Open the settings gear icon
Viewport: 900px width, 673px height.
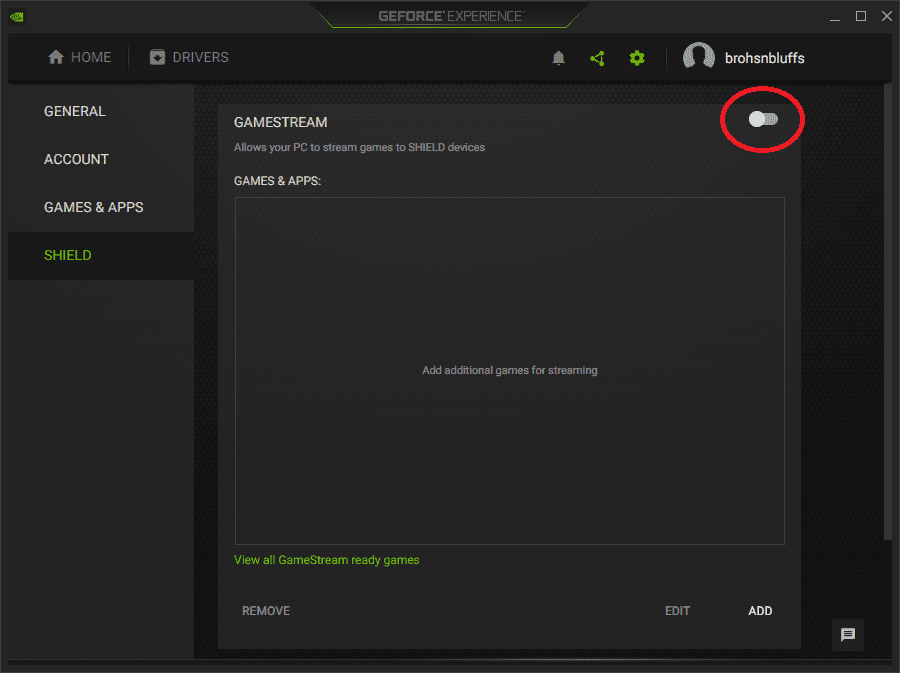637,58
